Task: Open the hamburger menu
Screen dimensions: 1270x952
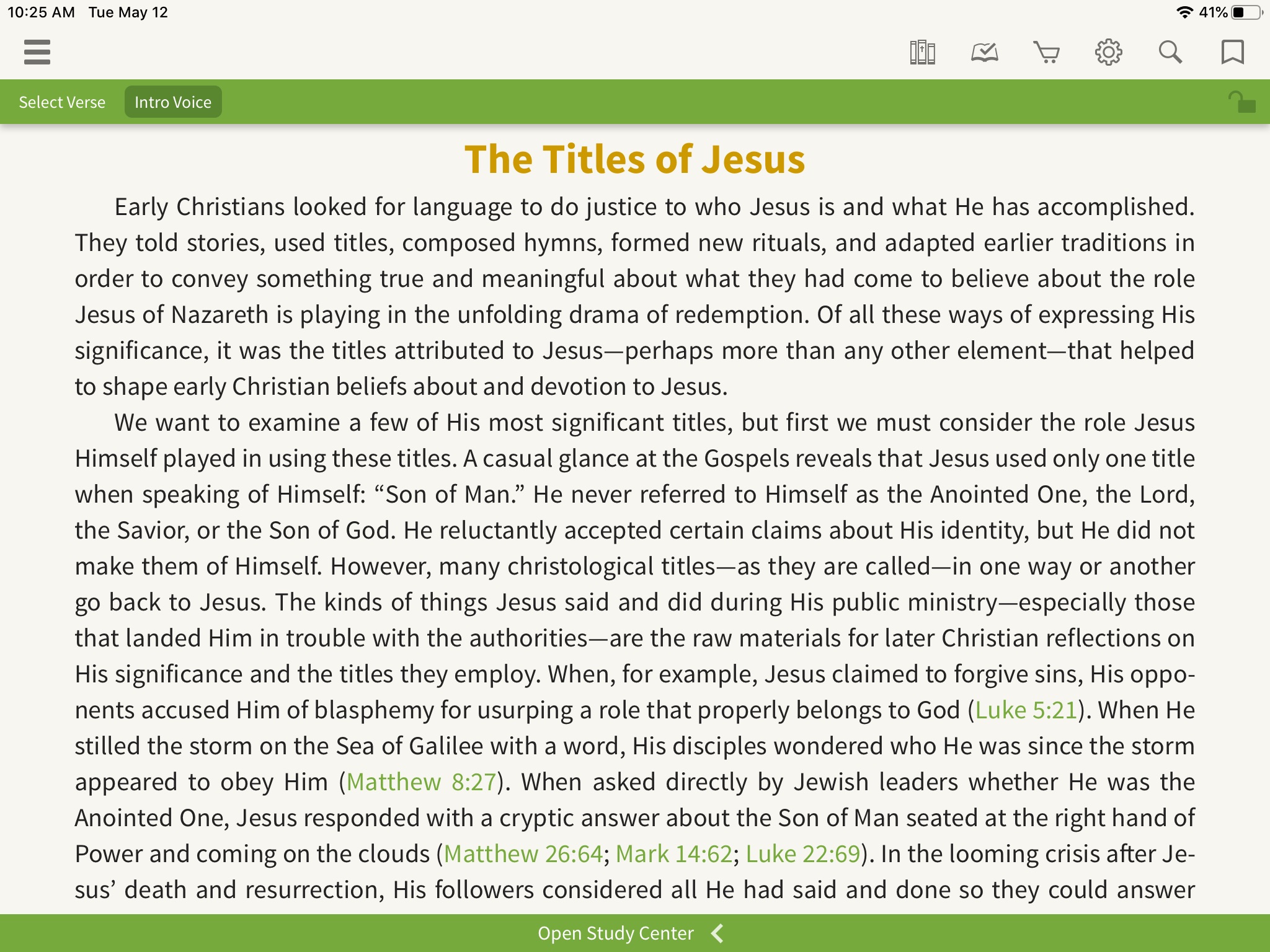Action: [x=37, y=52]
